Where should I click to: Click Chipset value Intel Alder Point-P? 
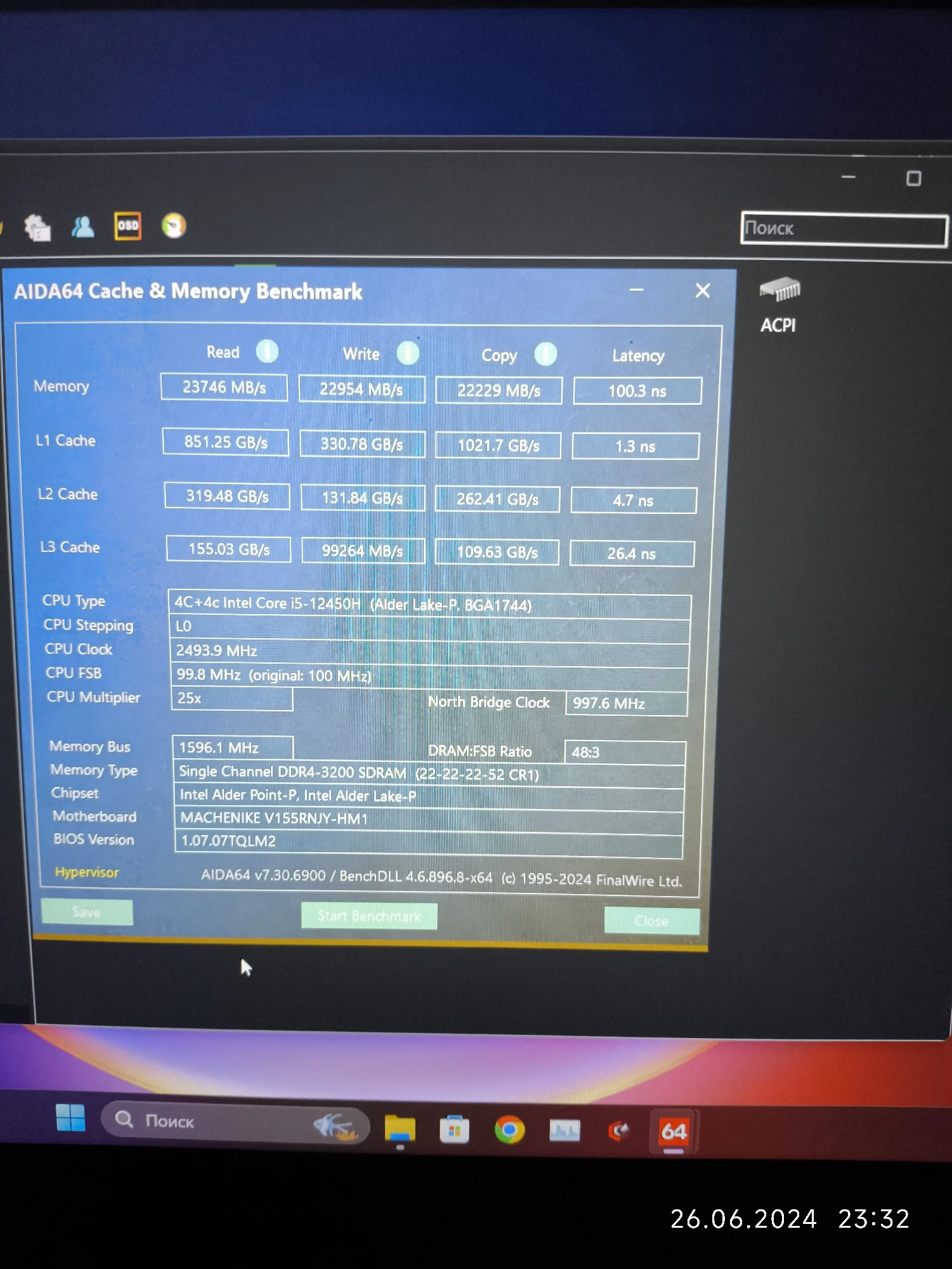(x=429, y=796)
